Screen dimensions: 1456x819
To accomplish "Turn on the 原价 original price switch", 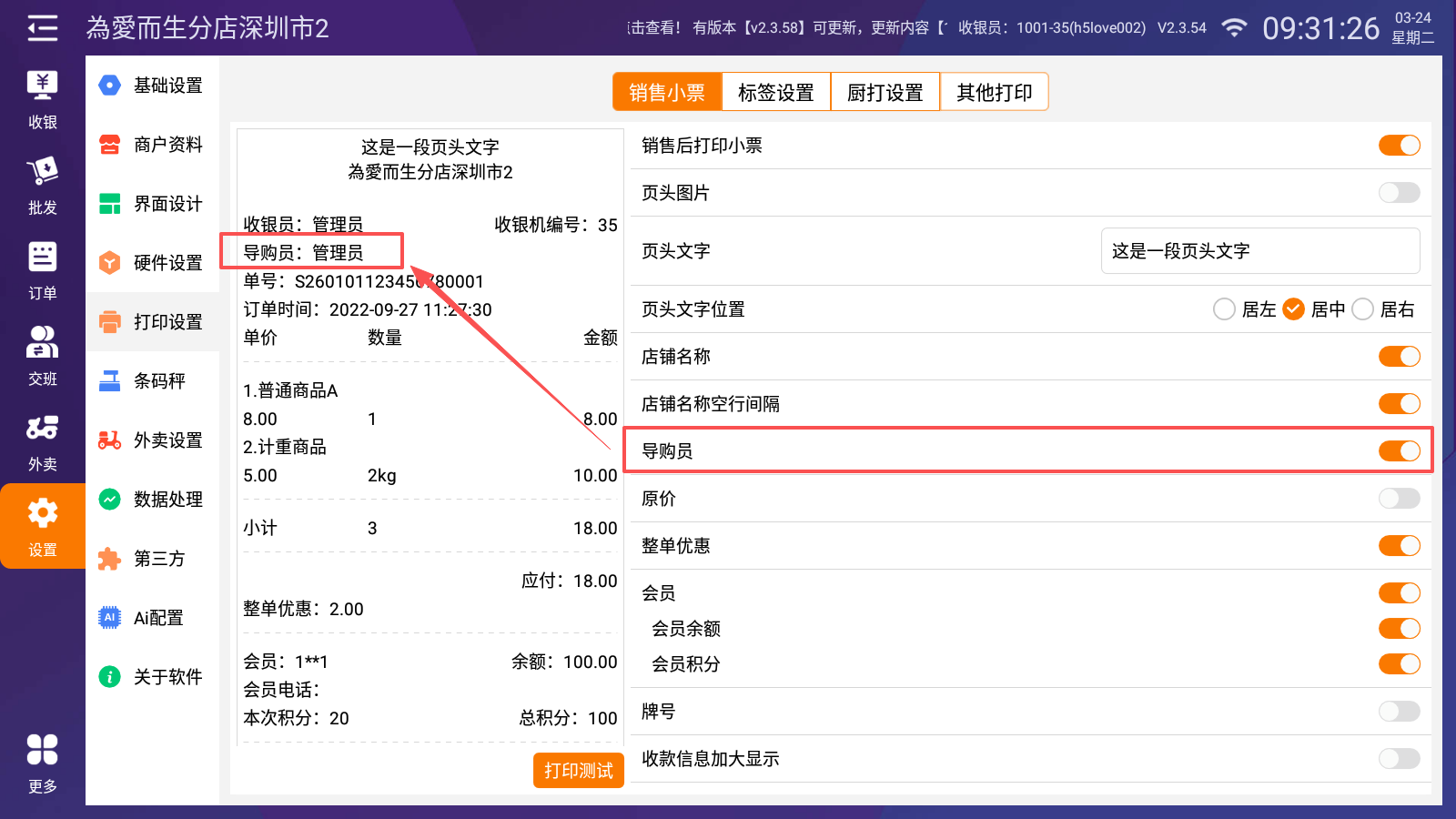I will [1399, 499].
